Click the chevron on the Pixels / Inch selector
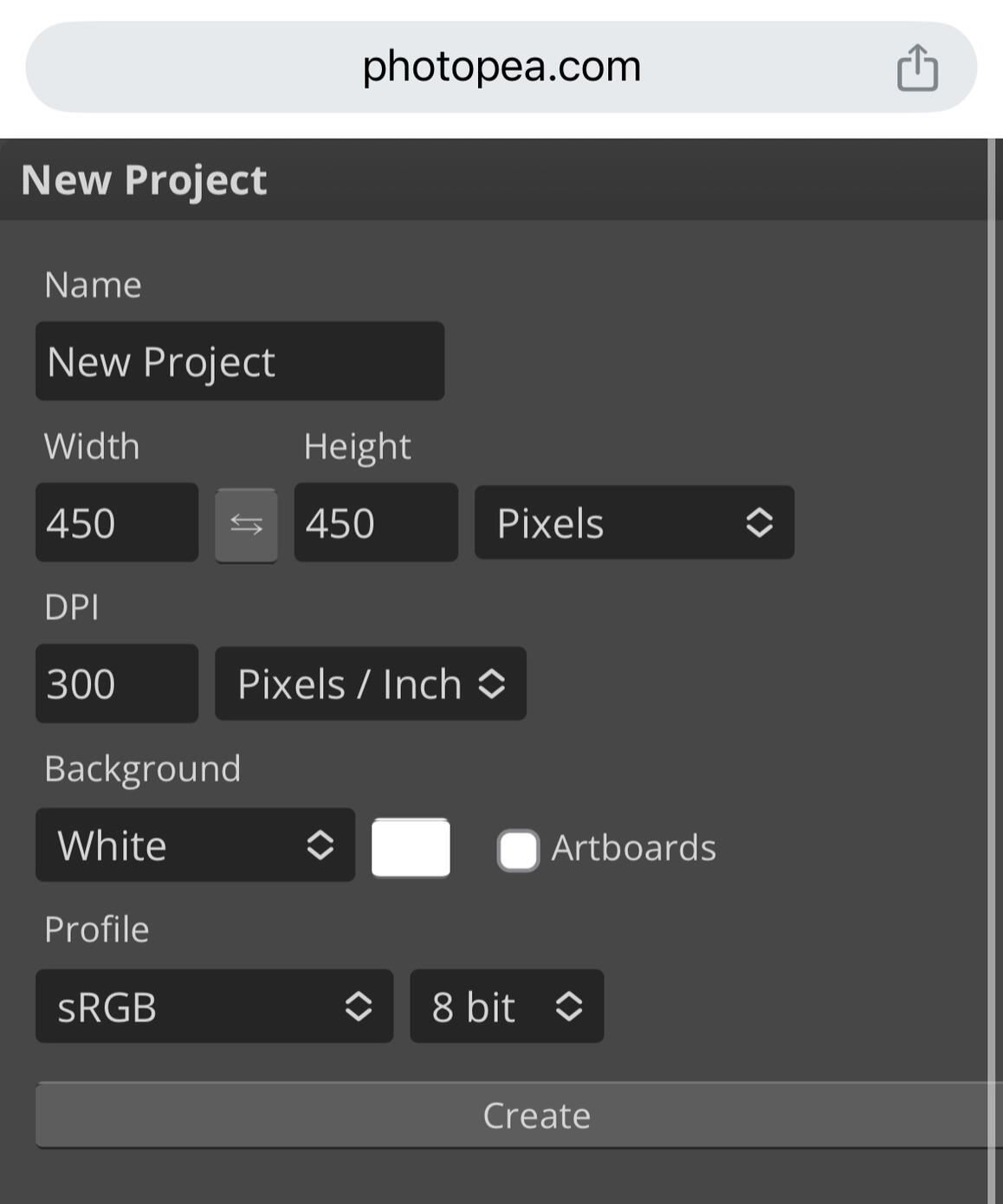The width and height of the screenshot is (1003, 1204). (x=495, y=683)
